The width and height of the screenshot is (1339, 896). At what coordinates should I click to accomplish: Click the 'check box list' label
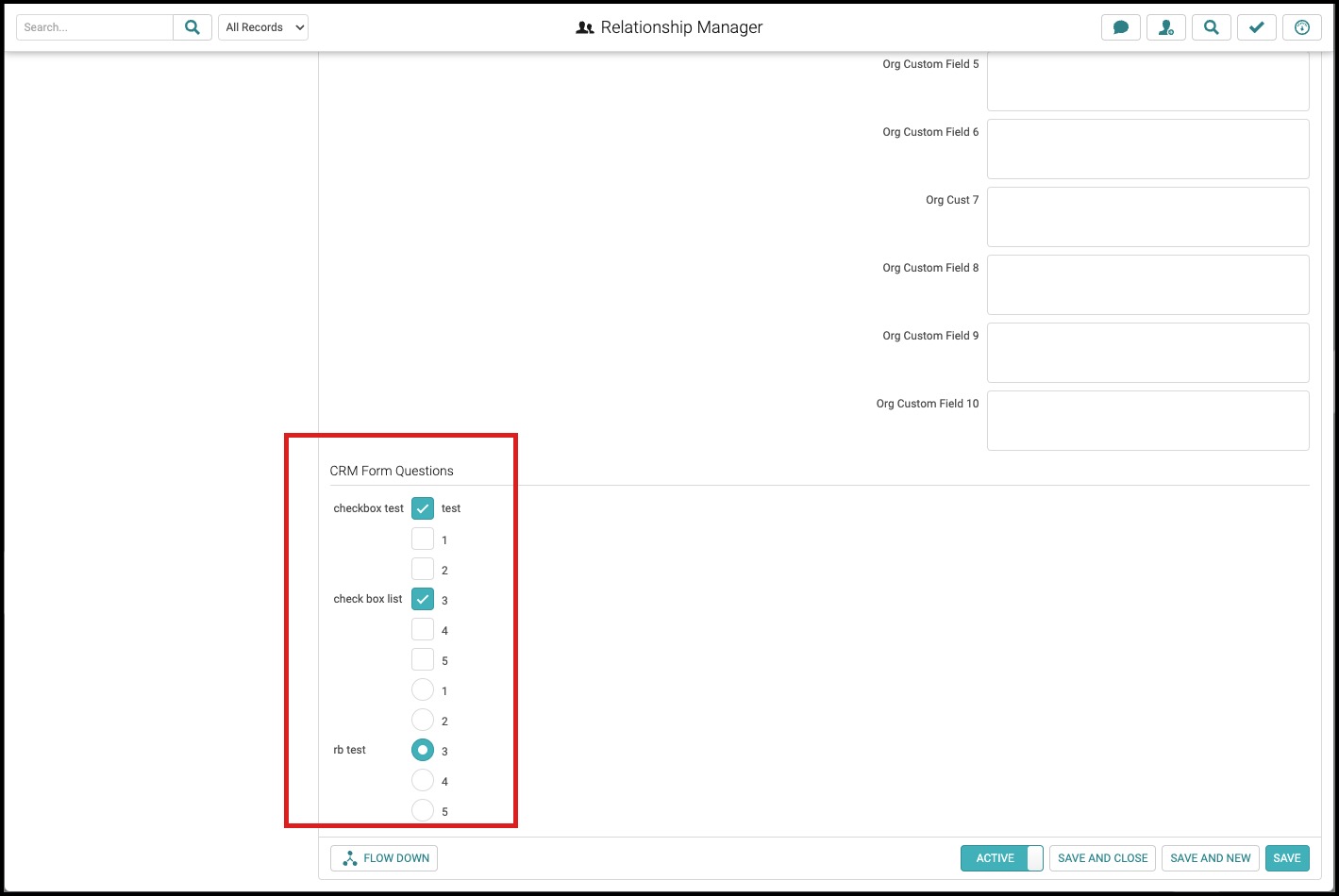click(x=368, y=599)
